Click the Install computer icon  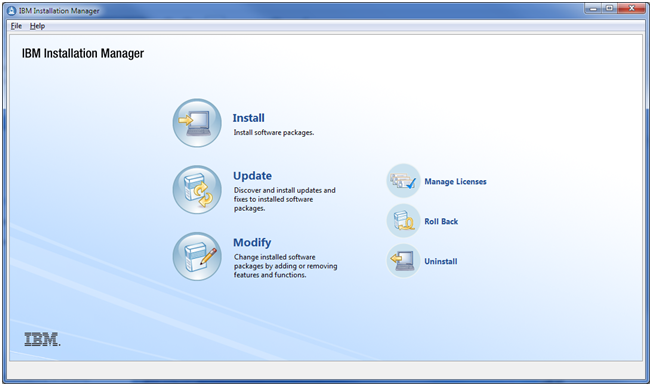click(197, 123)
